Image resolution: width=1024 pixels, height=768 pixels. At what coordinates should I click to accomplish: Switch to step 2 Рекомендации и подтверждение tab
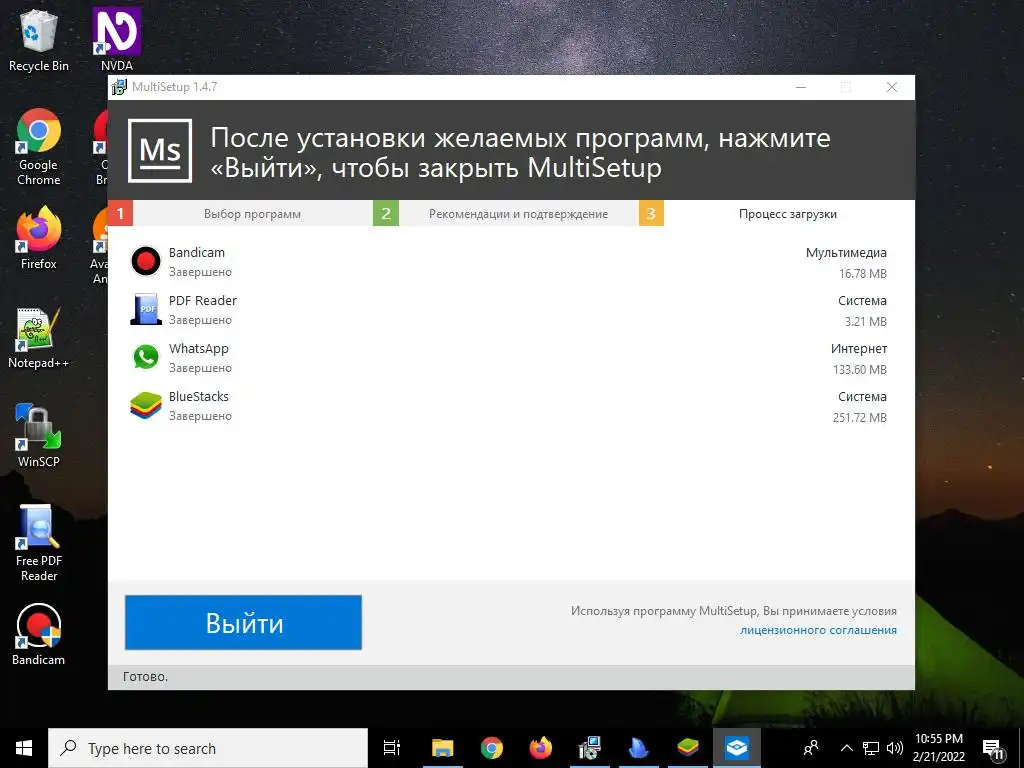[505, 214]
